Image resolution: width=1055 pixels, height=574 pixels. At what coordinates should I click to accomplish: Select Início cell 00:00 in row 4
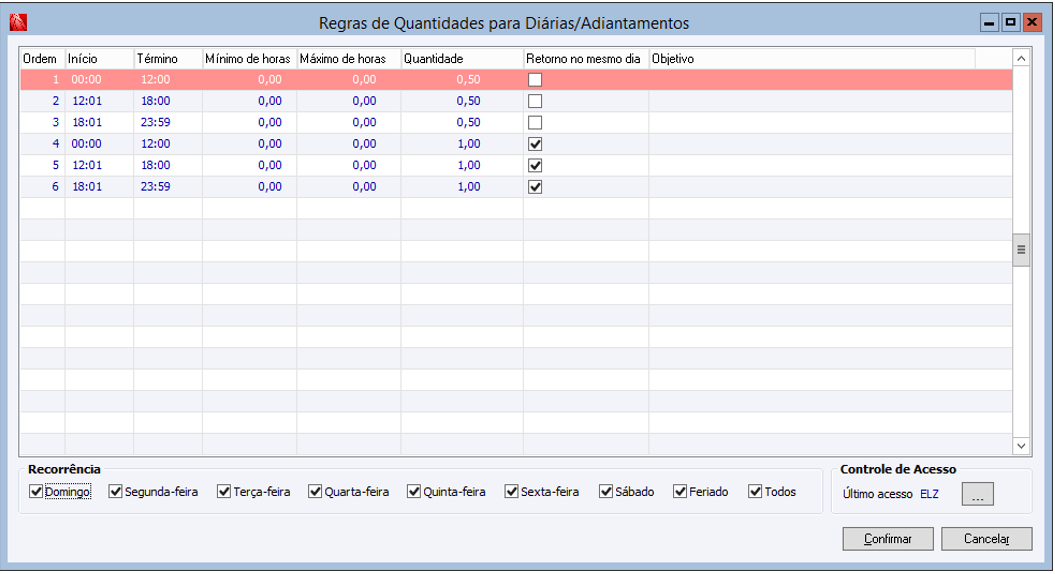(x=99, y=144)
